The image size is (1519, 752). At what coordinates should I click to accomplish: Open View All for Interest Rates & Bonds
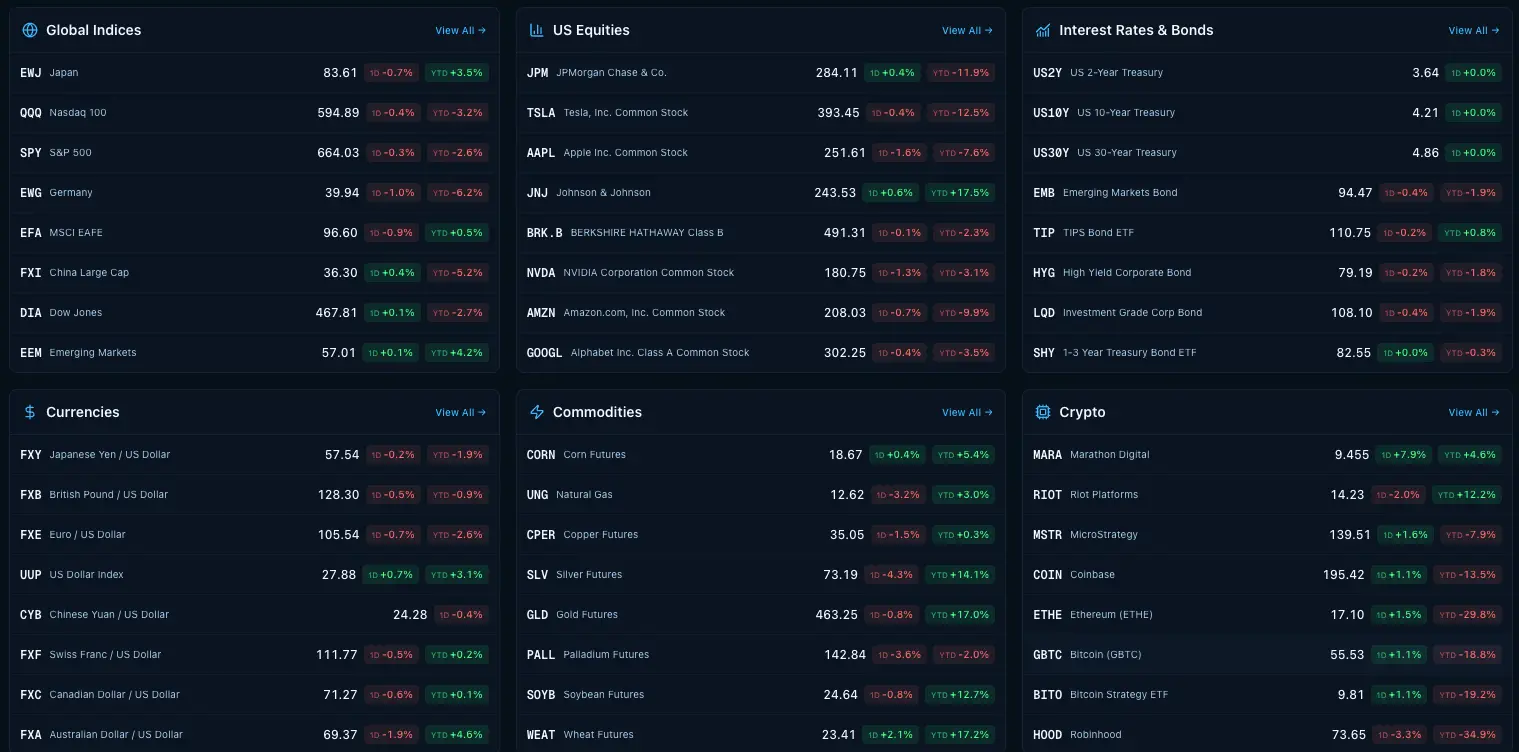click(1474, 31)
